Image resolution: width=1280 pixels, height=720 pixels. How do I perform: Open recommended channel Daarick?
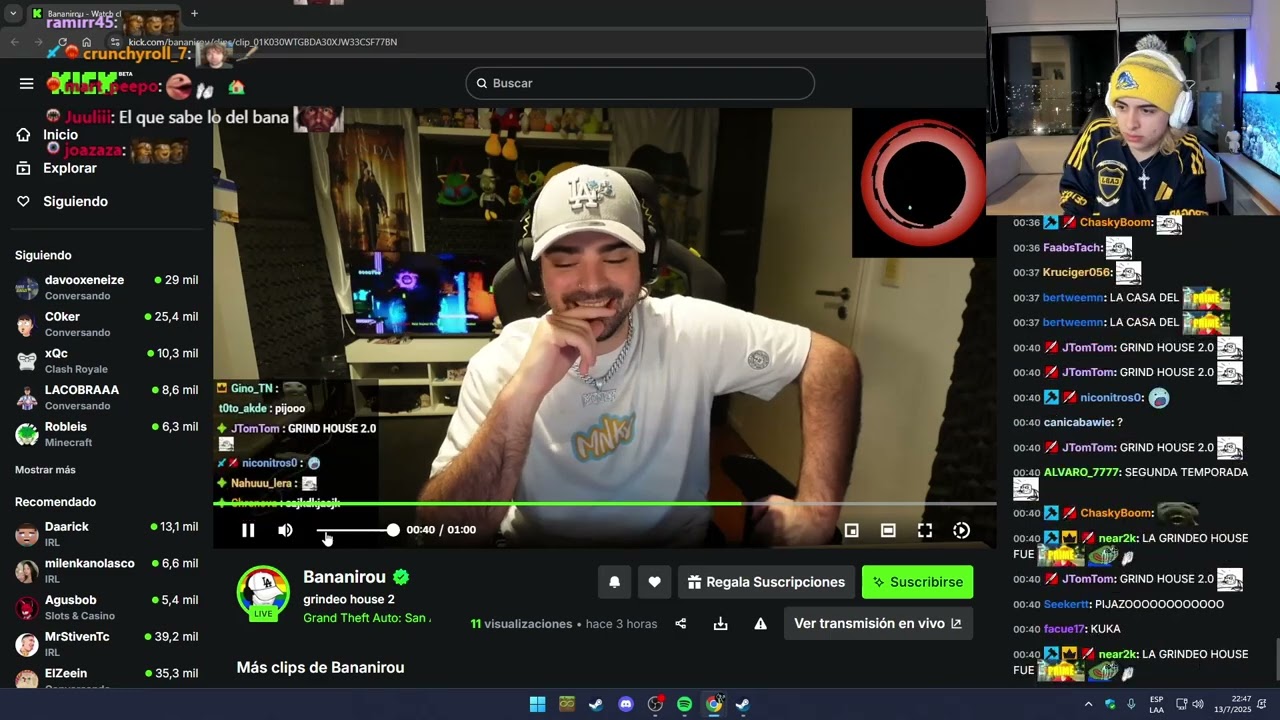106,534
